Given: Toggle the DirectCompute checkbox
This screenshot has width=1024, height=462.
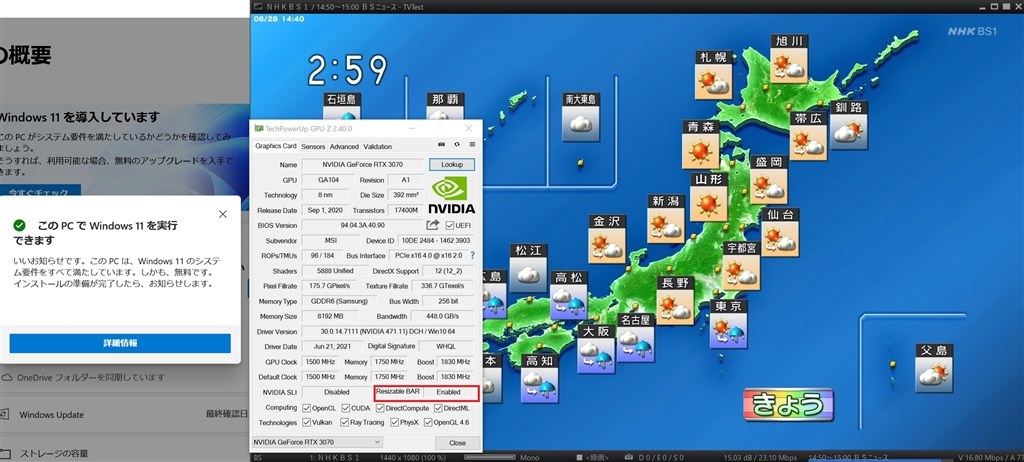Looking at the screenshot, I should (x=379, y=408).
